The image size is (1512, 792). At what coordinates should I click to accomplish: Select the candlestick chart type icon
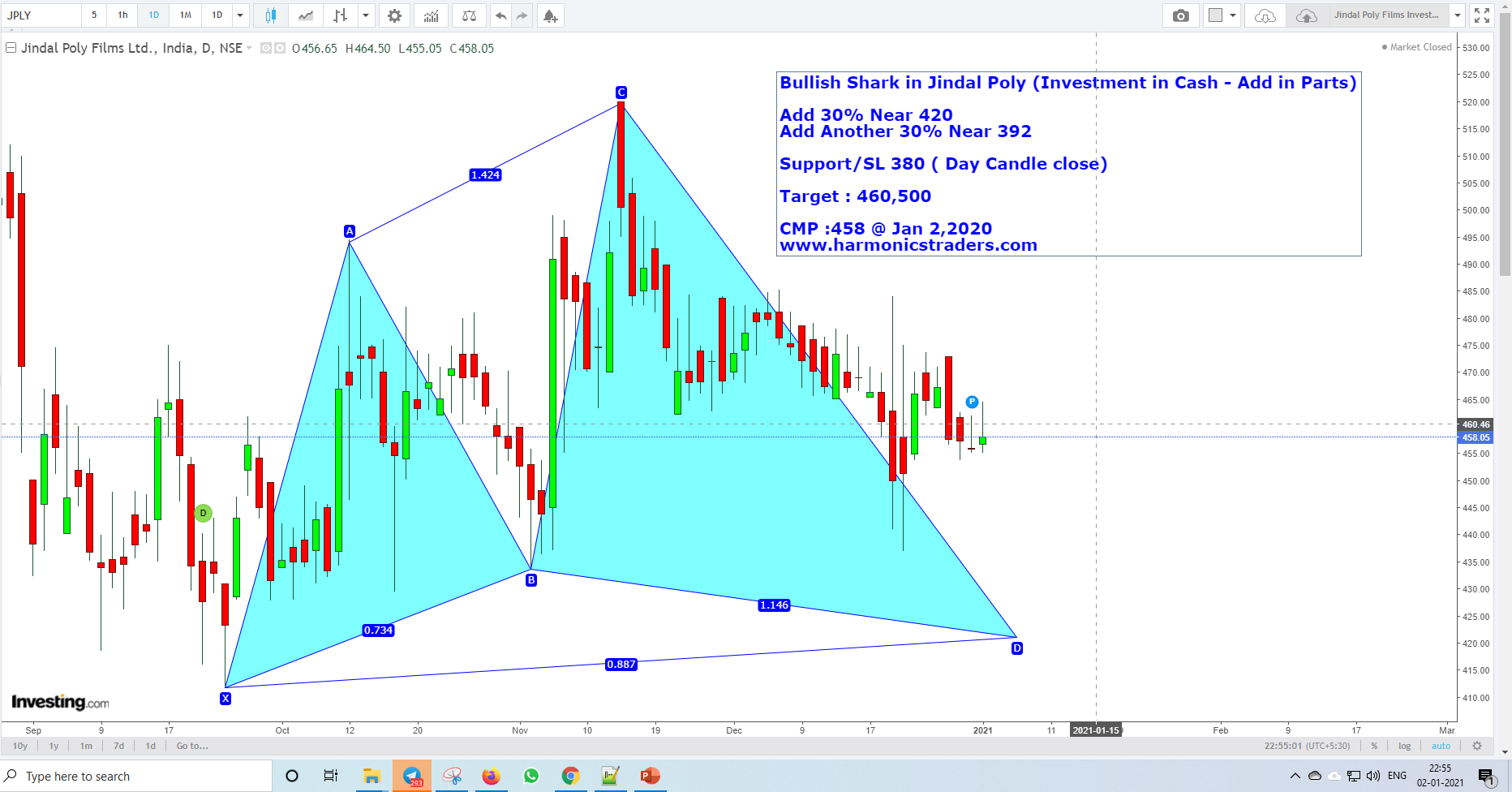(x=271, y=15)
